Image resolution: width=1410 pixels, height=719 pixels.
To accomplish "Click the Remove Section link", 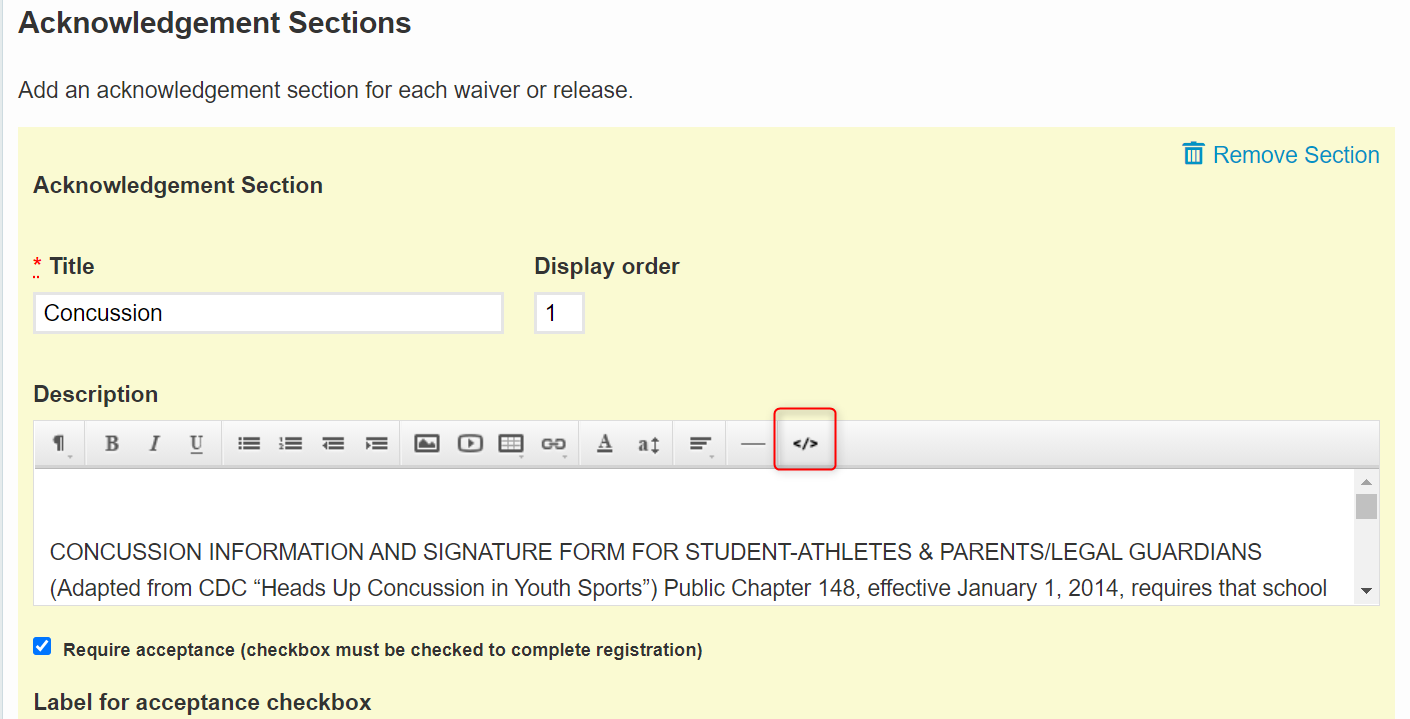I will tap(1281, 154).
